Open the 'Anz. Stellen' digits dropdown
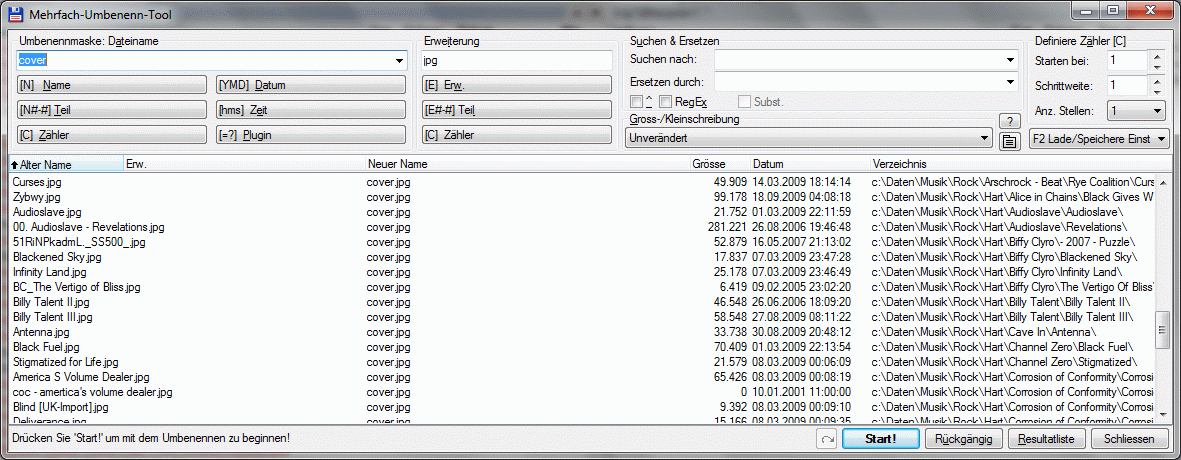 1157,111
